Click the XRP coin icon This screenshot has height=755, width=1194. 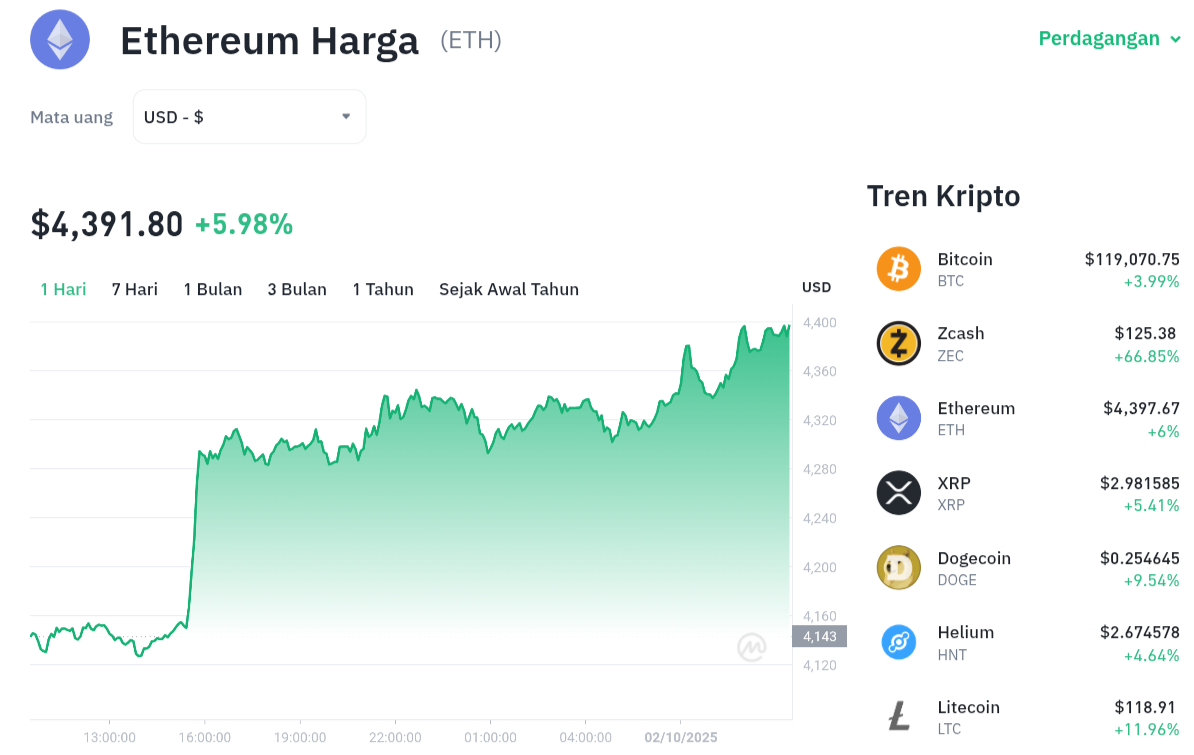[898, 493]
